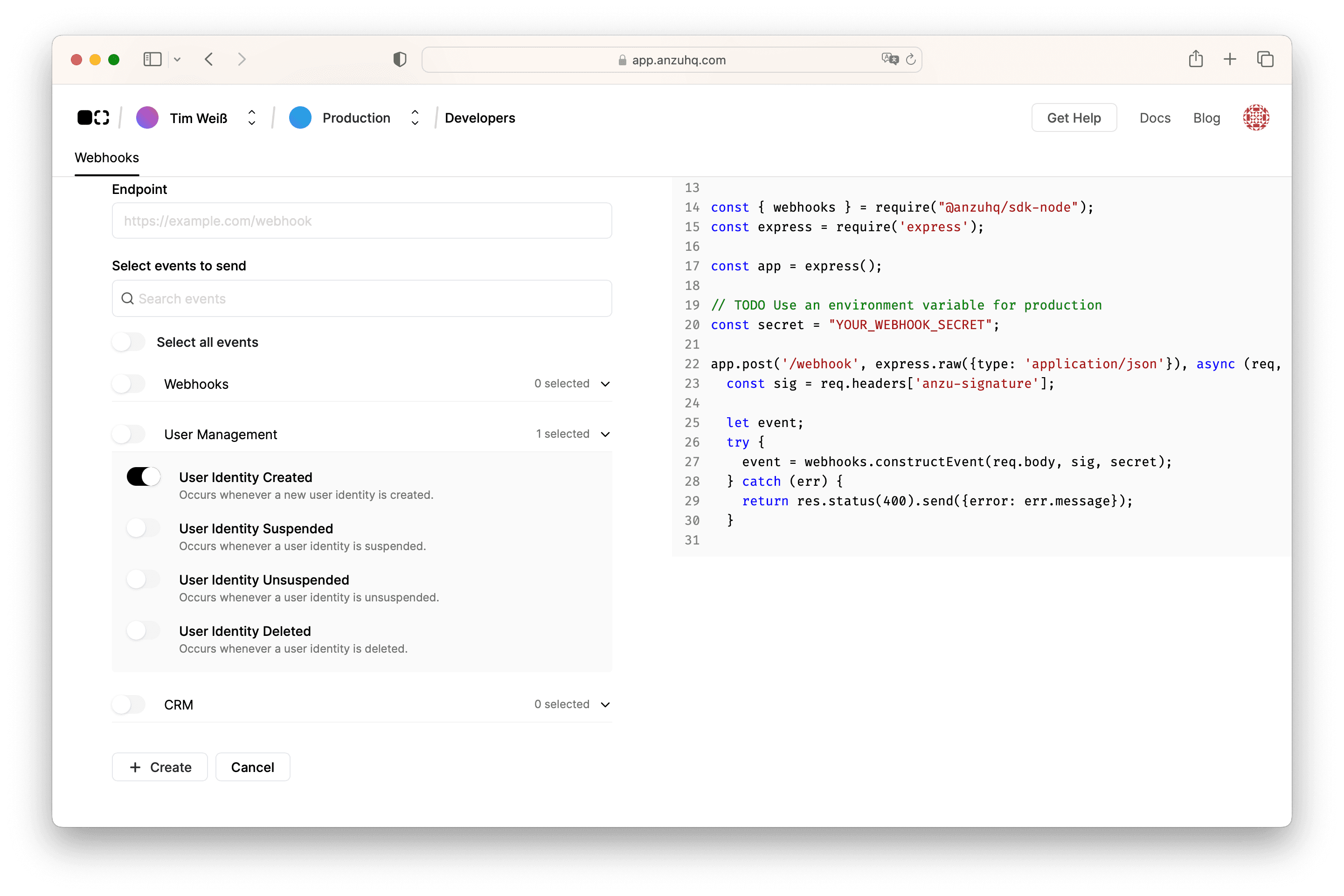The image size is (1344, 896).
Task: Open the user profile avatar icon
Action: (1256, 118)
